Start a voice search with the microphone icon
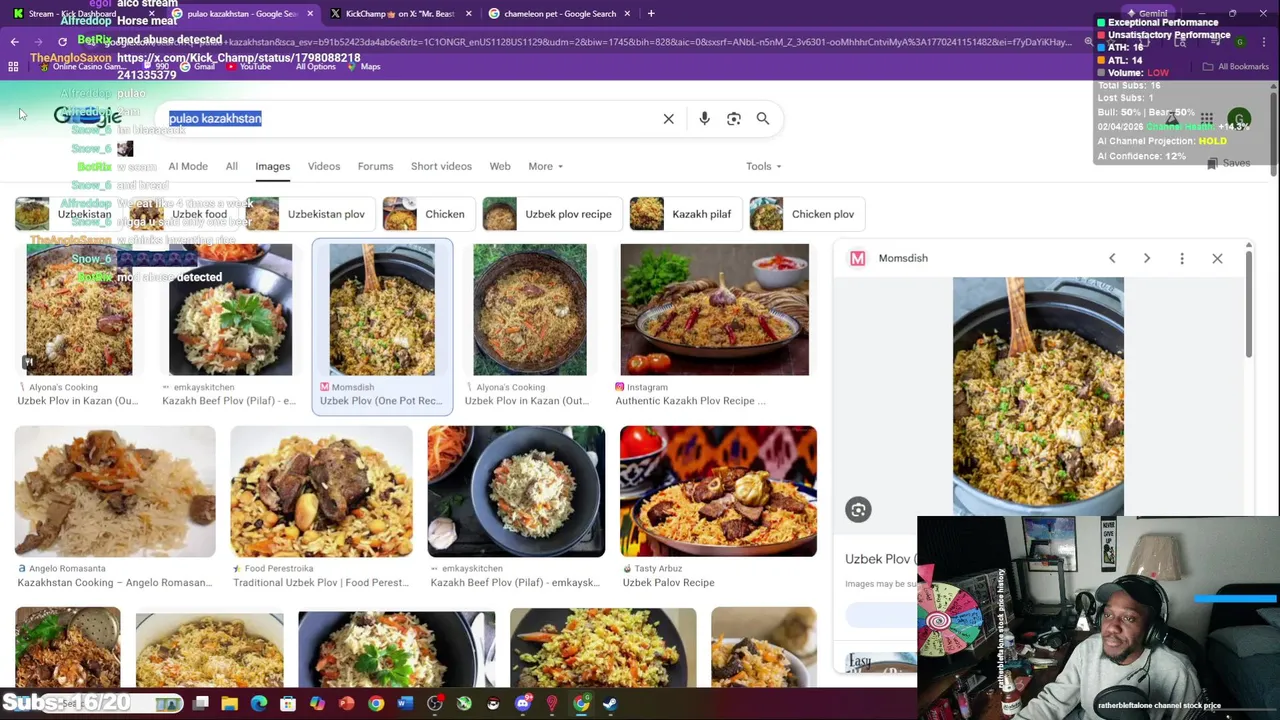Viewport: 1280px width, 720px height. [x=704, y=119]
